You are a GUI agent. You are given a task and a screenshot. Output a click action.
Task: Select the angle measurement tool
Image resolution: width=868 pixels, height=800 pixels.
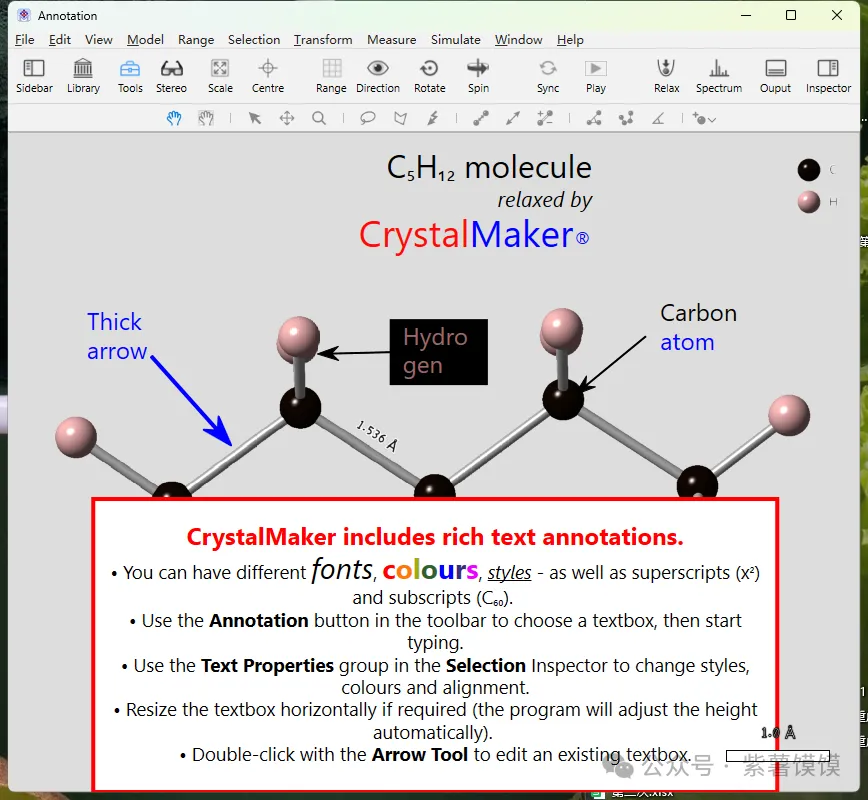pyautogui.click(x=658, y=118)
